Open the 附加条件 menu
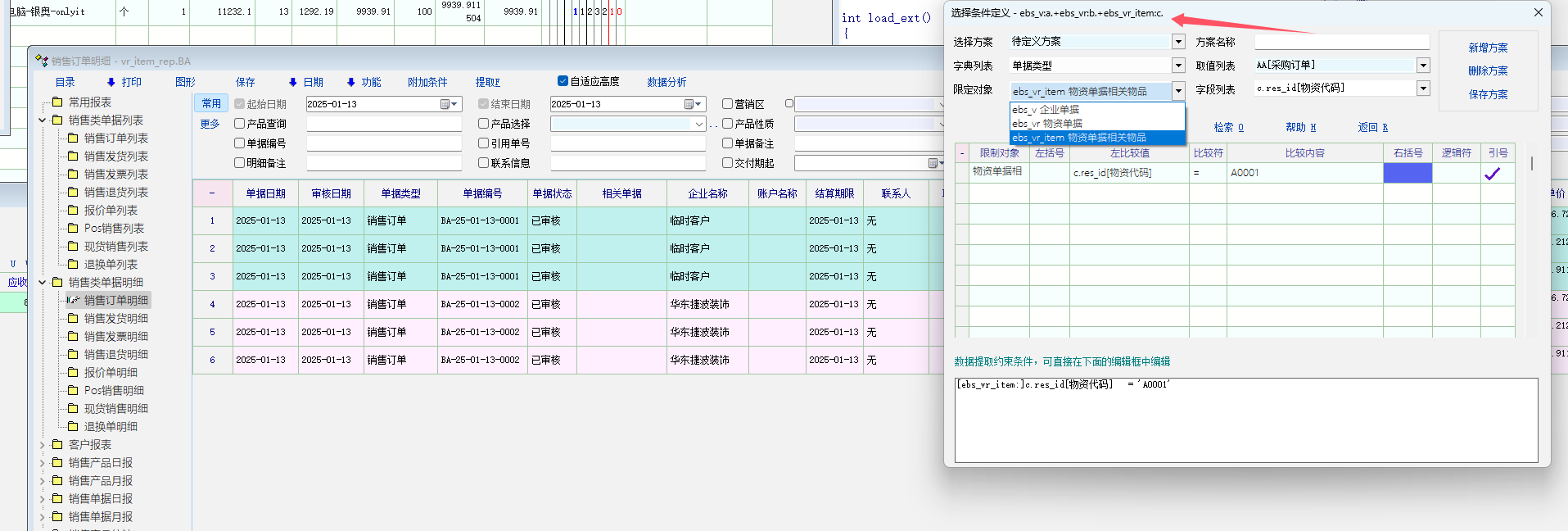The height and width of the screenshot is (531, 1568). click(x=427, y=82)
